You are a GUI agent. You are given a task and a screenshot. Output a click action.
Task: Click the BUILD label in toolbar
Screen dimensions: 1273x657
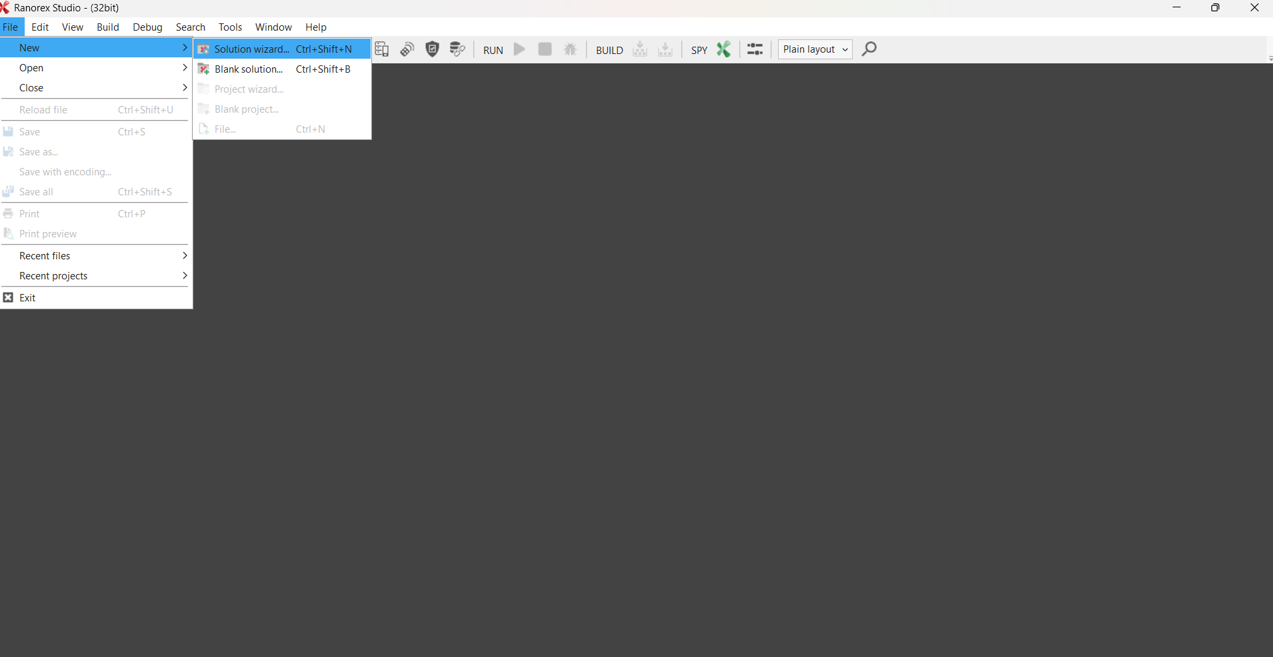coord(609,50)
